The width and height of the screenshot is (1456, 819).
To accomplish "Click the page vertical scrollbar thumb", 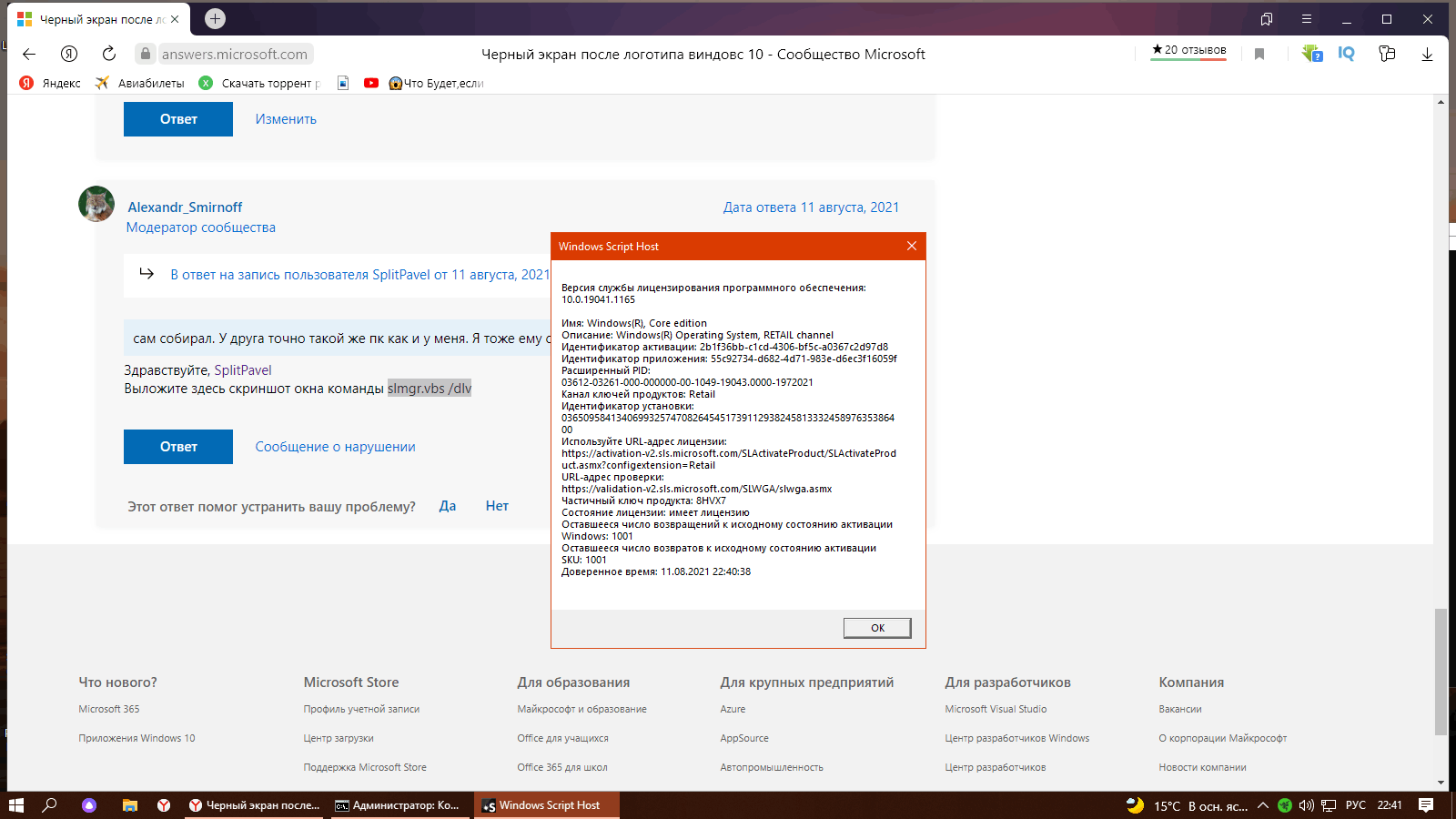I will click(1441, 672).
